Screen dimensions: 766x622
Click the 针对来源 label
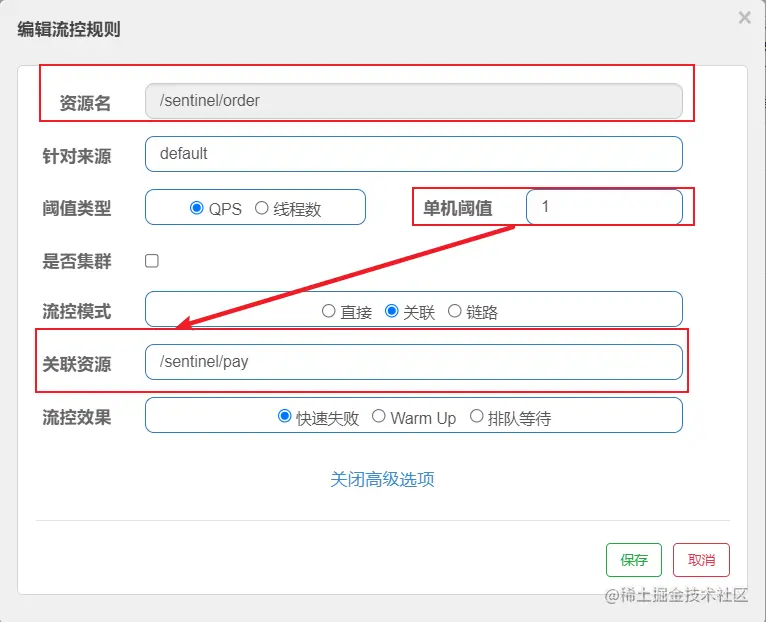pyautogui.click(x=77, y=156)
